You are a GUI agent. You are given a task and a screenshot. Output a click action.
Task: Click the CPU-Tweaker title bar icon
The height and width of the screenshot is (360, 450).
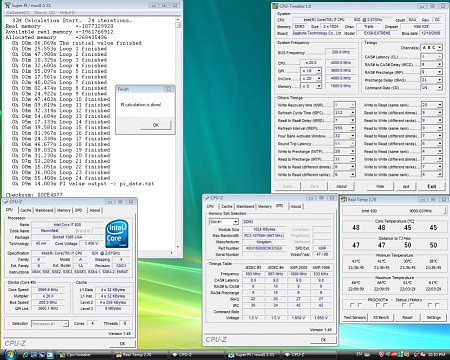(x=275, y=6)
